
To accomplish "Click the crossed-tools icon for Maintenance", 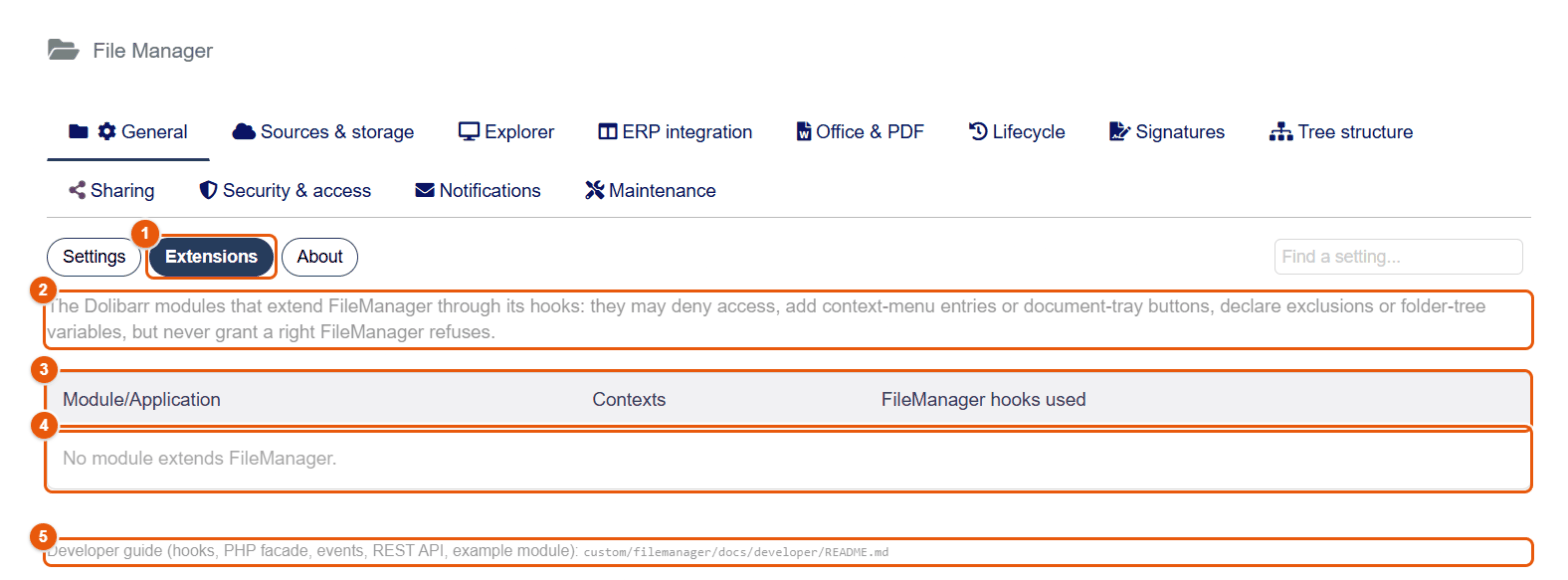I will point(595,190).
